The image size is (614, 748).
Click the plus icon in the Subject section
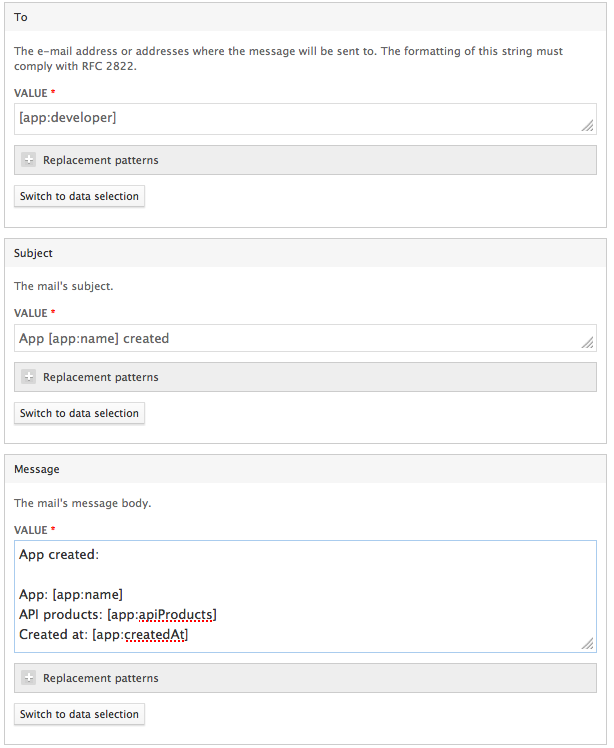point(29,377)
